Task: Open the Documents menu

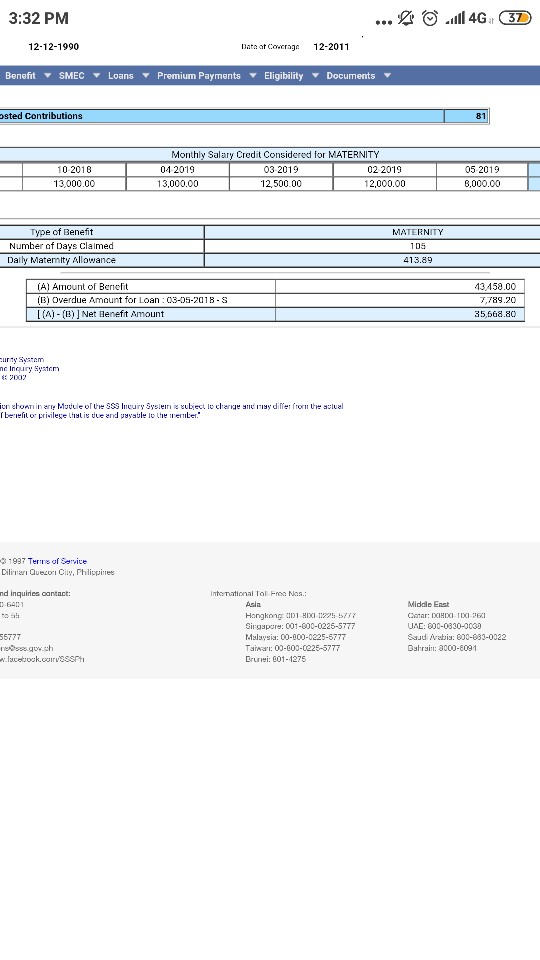Action: tap(351, 76)
